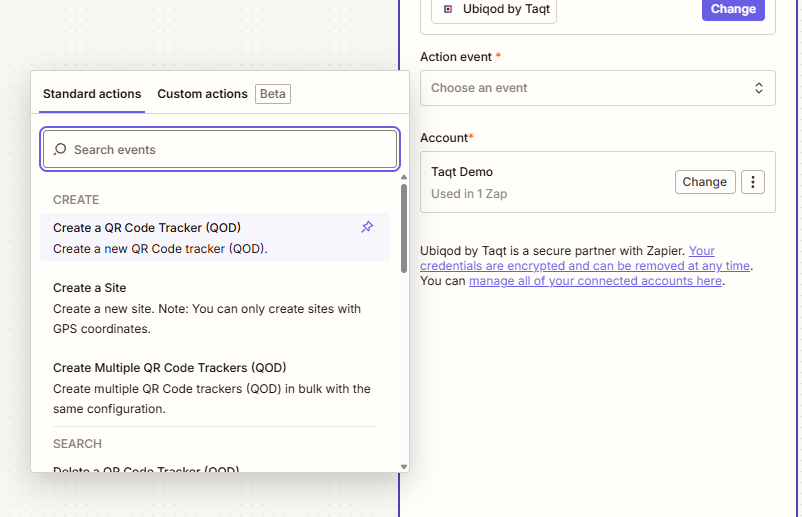Pin the Create a QR Code Tracker action
Screen dimensions: 802x517
[367, 227]
